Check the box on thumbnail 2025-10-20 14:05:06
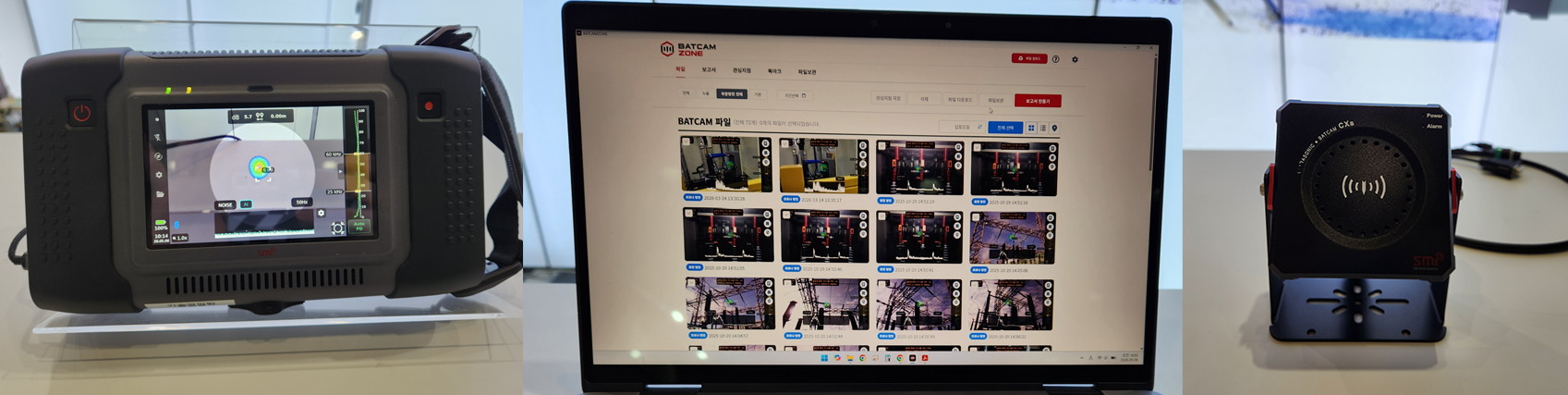This screenshot has width=1568, height=395. coord(976,216)
